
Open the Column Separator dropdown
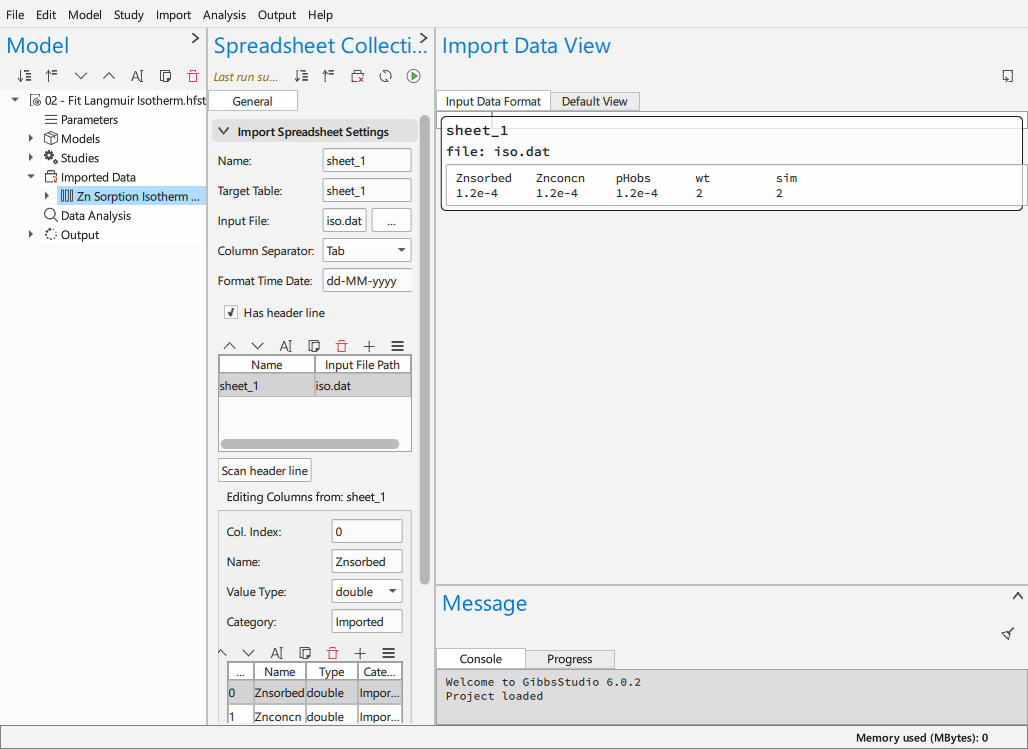tap(367, 251)
